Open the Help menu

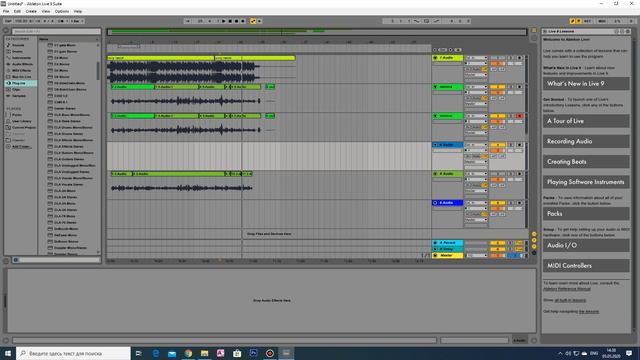(x=78, y=11)
